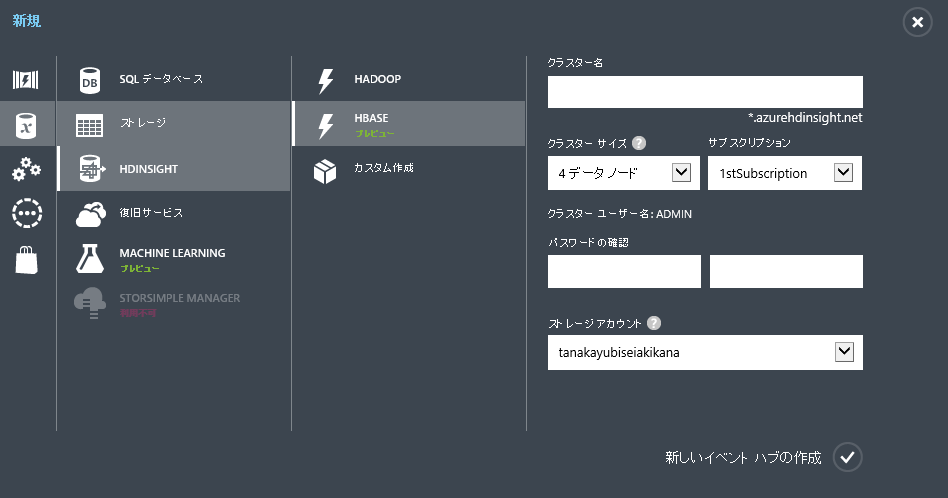
Task: Choose the HBASE preview option
Action: 408,124
